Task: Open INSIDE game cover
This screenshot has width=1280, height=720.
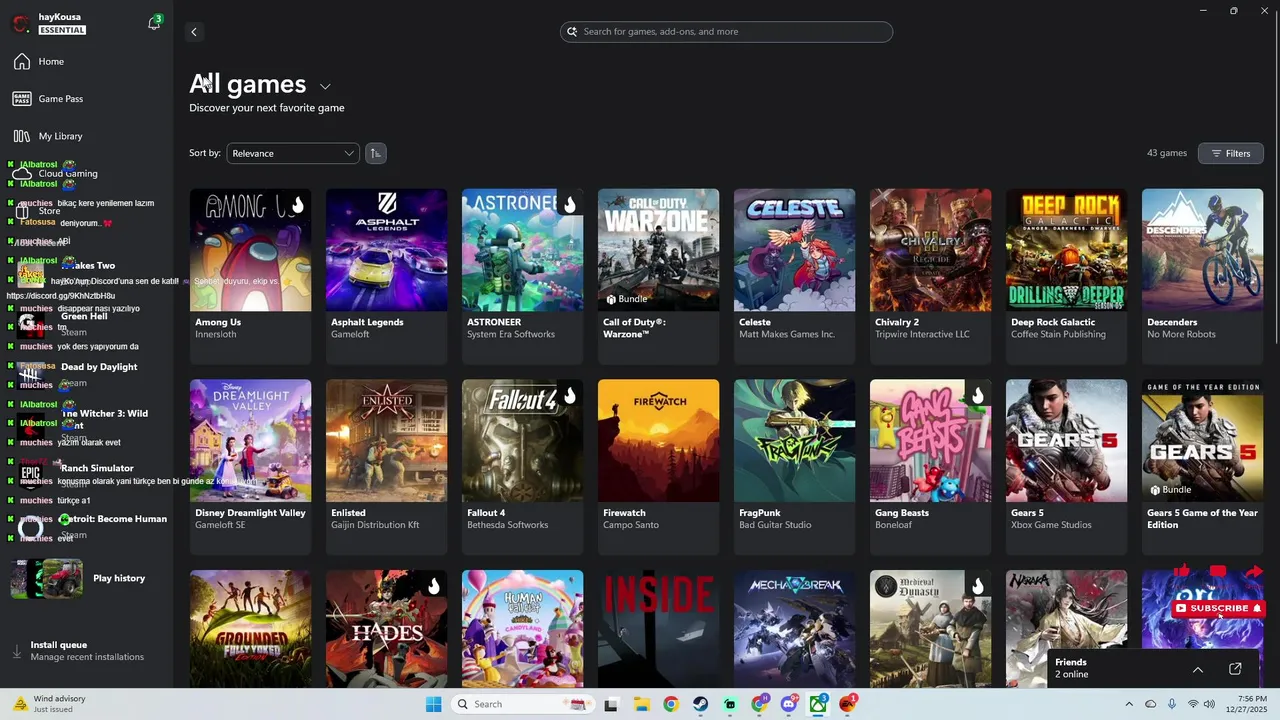Action: (x=658, y=629)
